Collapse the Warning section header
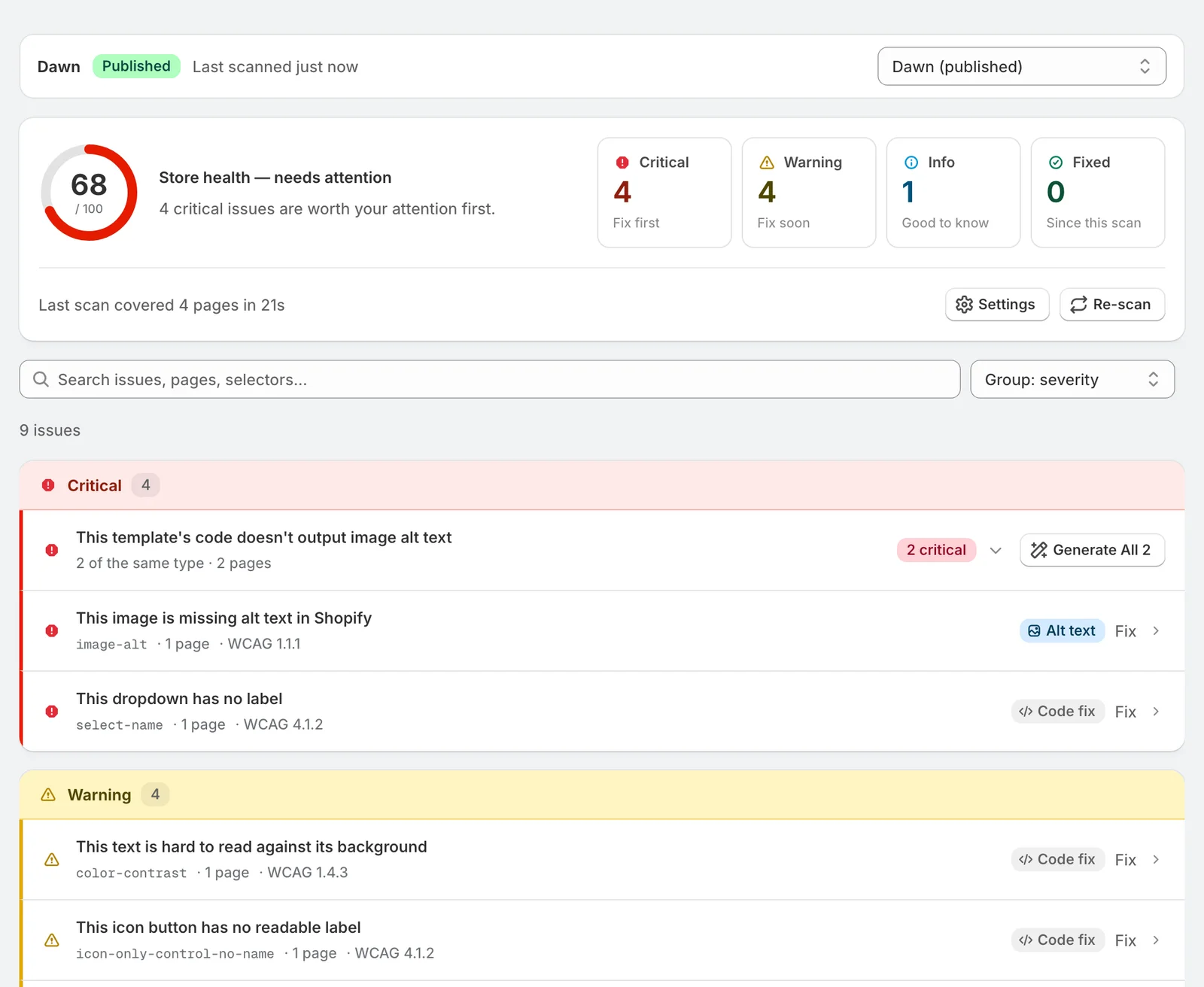Viewport: 1204px width, 987px height. point(602,794)
